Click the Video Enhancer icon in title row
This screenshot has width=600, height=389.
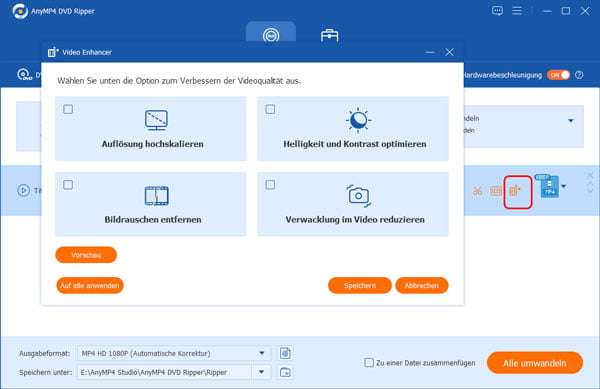pyautogui.click(x=515, y=190)
